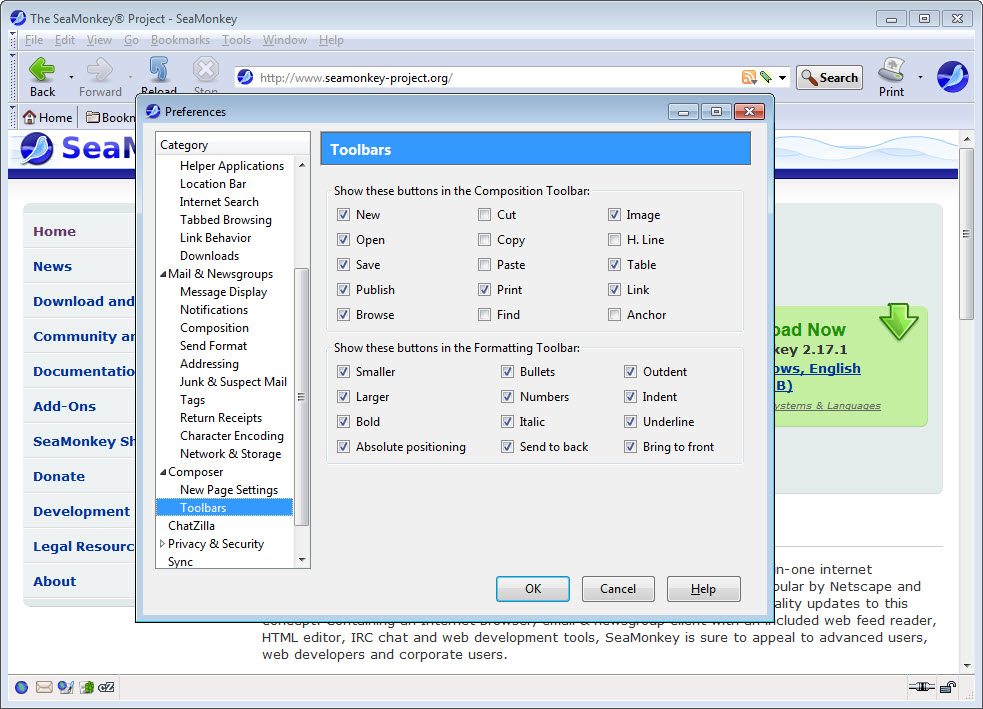Collapse the Mail & Newsgroups category

click(163, 274)
